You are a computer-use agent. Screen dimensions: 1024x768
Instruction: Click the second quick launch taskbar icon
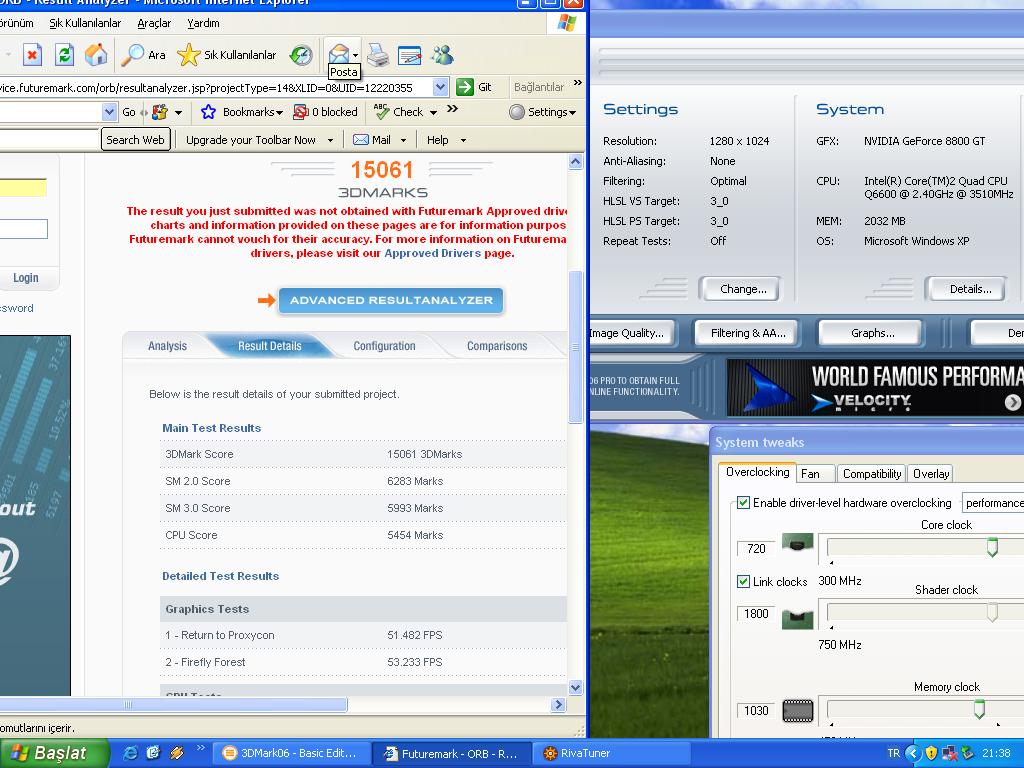[153, 753]
